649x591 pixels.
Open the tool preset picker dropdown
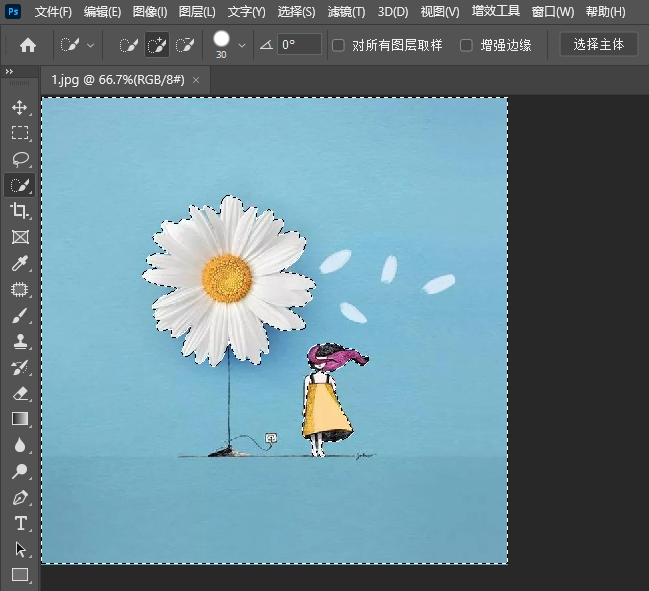click(78, 45)
